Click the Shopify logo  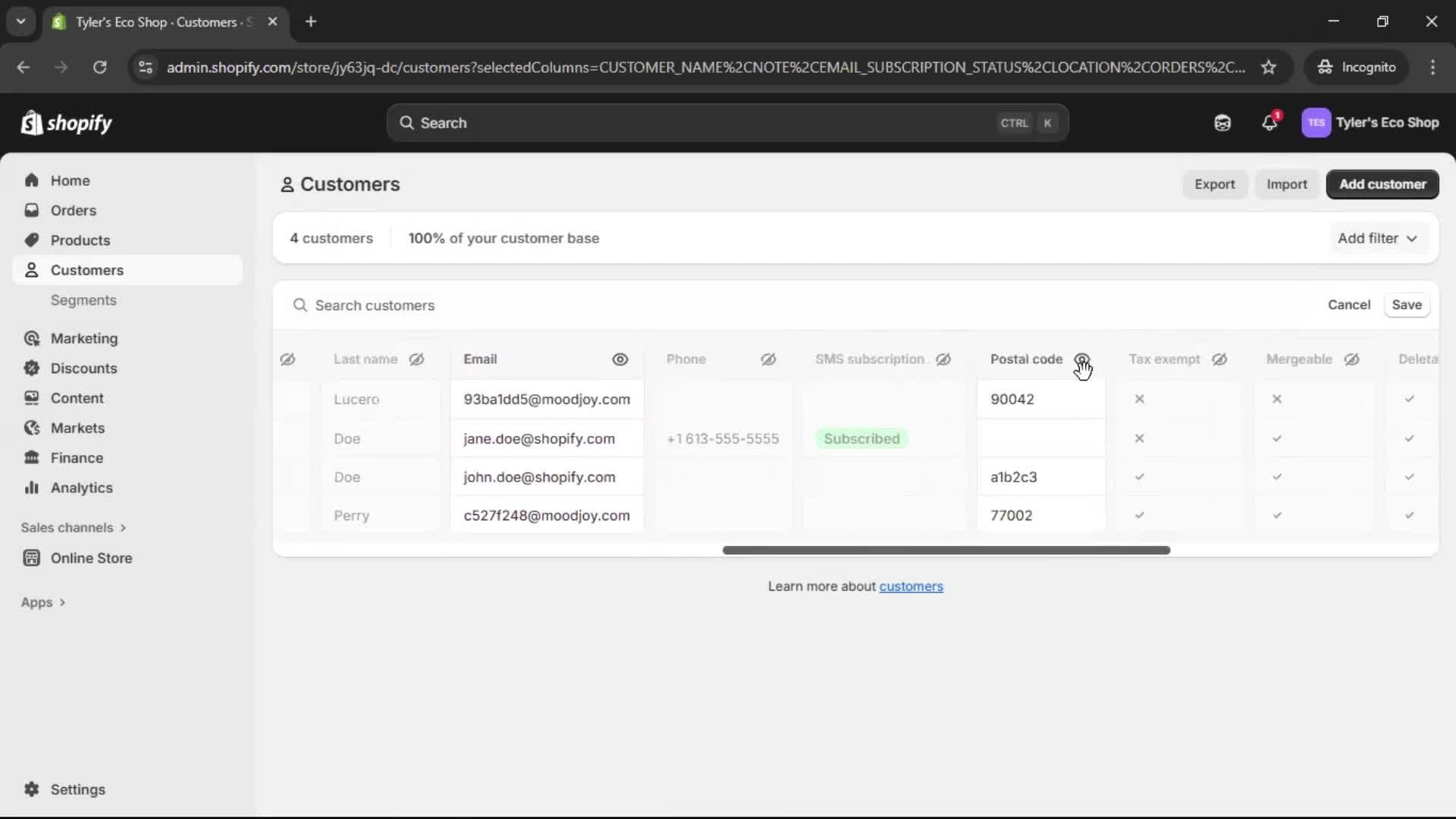click(66, 122)
